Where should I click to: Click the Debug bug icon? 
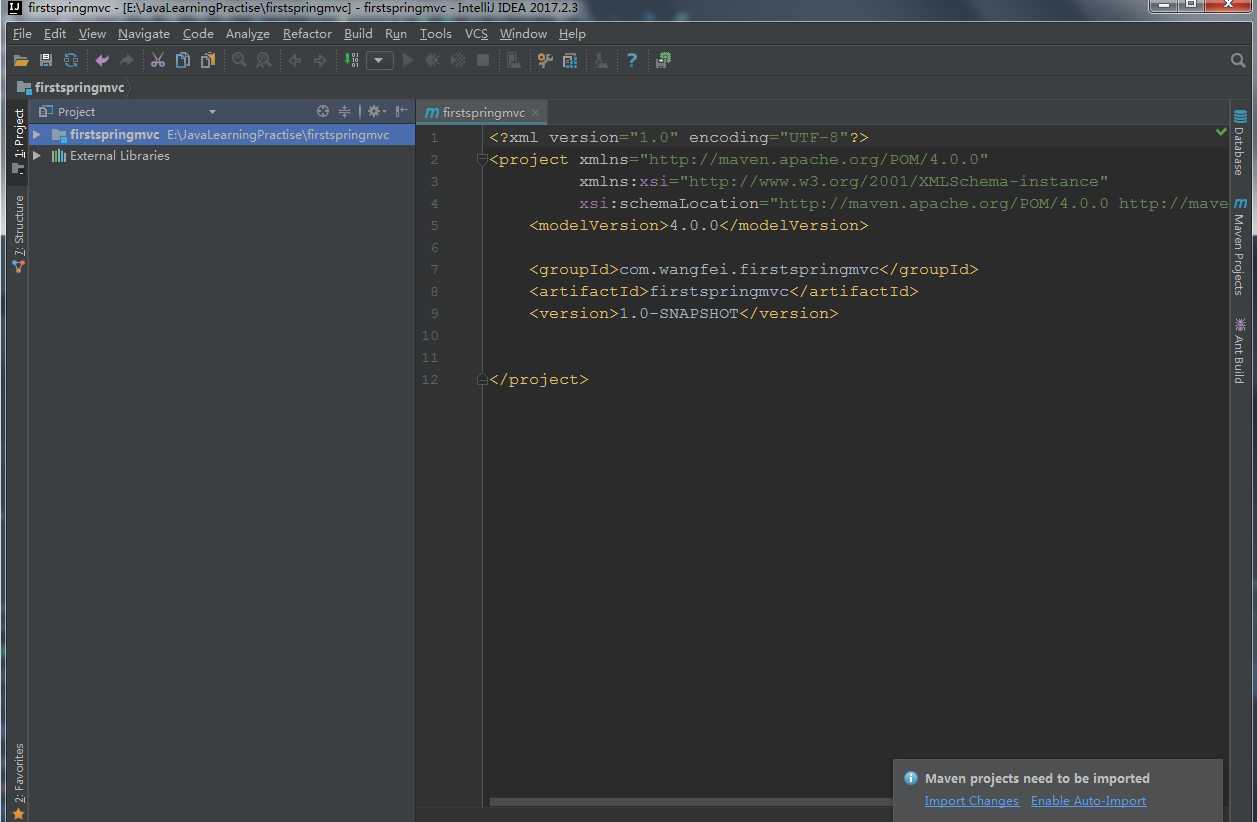click(432, 60)
